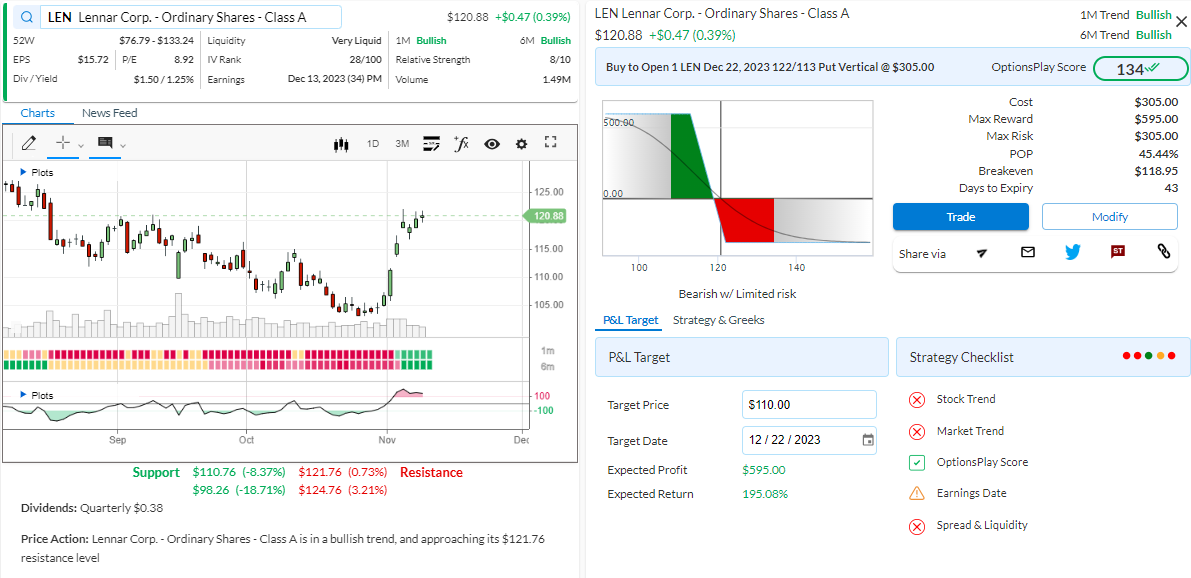This screenshot has height=578, width=1191.
Task: Add an indicator with fx icon
Action: tap(461, 143)
